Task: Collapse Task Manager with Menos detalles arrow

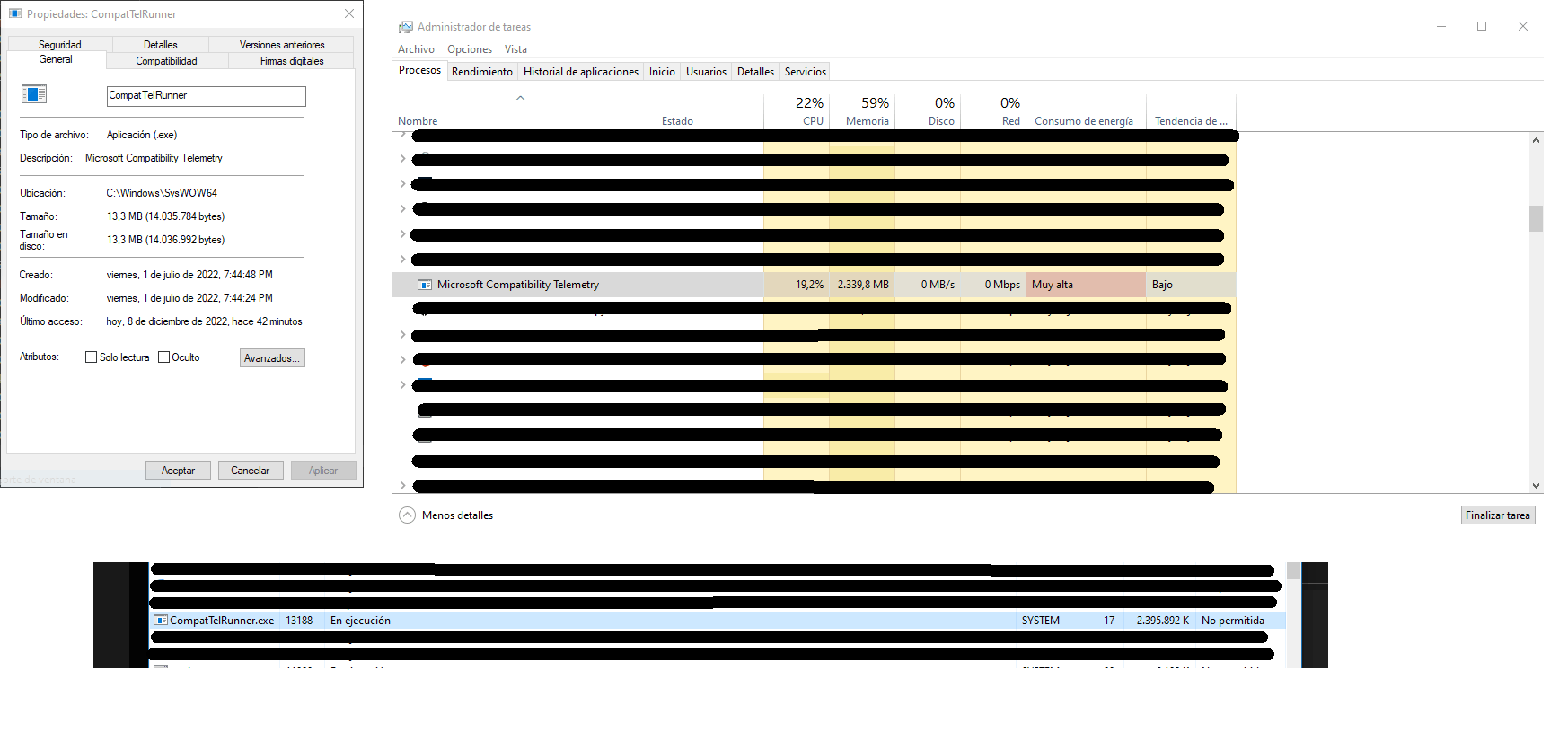Action: pos(407,515)
